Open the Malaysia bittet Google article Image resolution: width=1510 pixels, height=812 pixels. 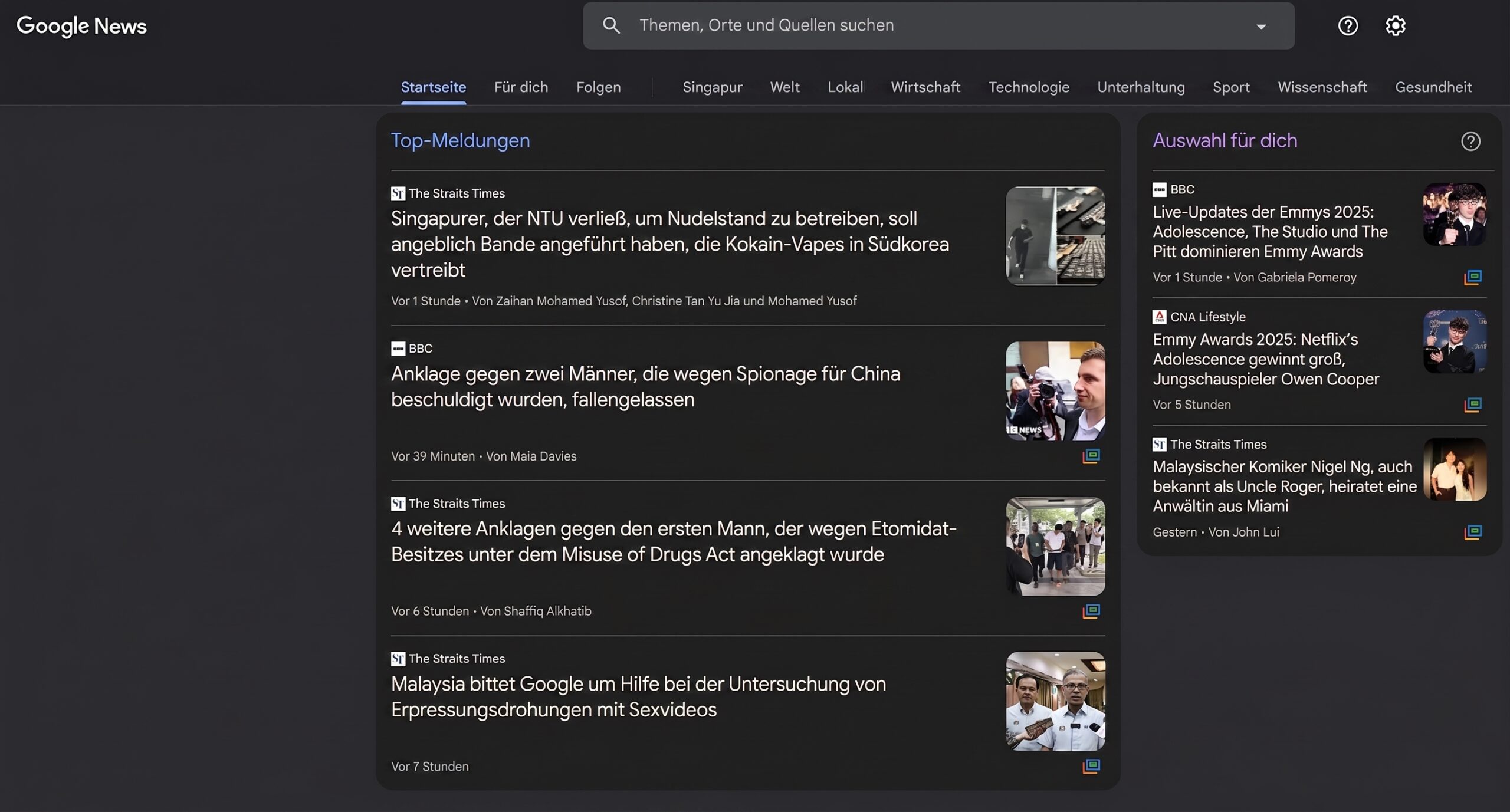638,696
